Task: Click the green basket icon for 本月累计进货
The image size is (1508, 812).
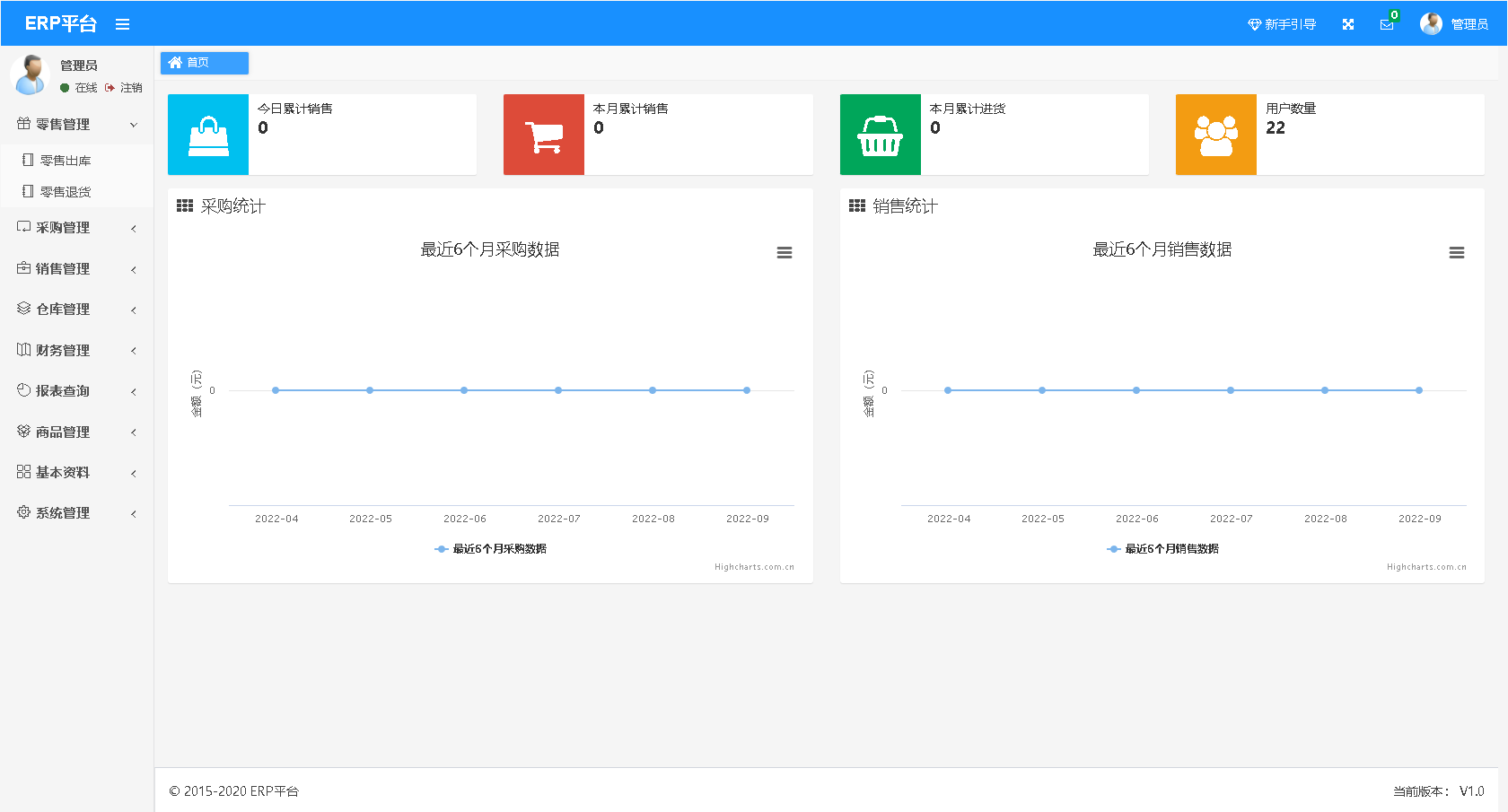Action: coord(880,135)
